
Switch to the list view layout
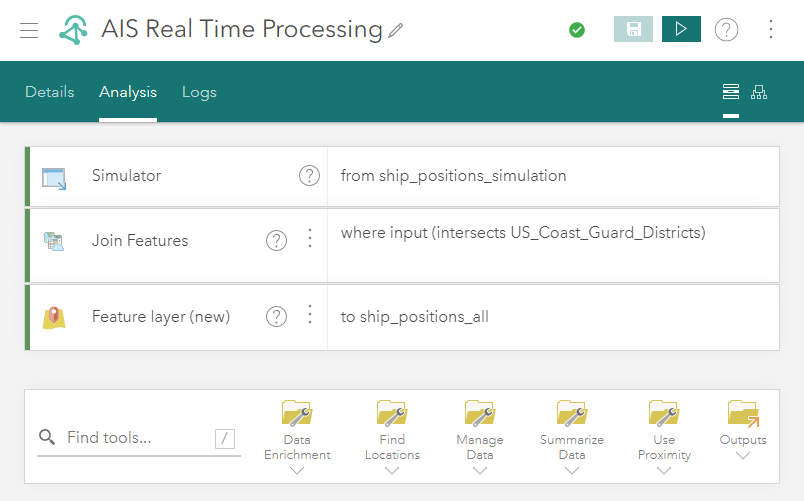(731, 92)
